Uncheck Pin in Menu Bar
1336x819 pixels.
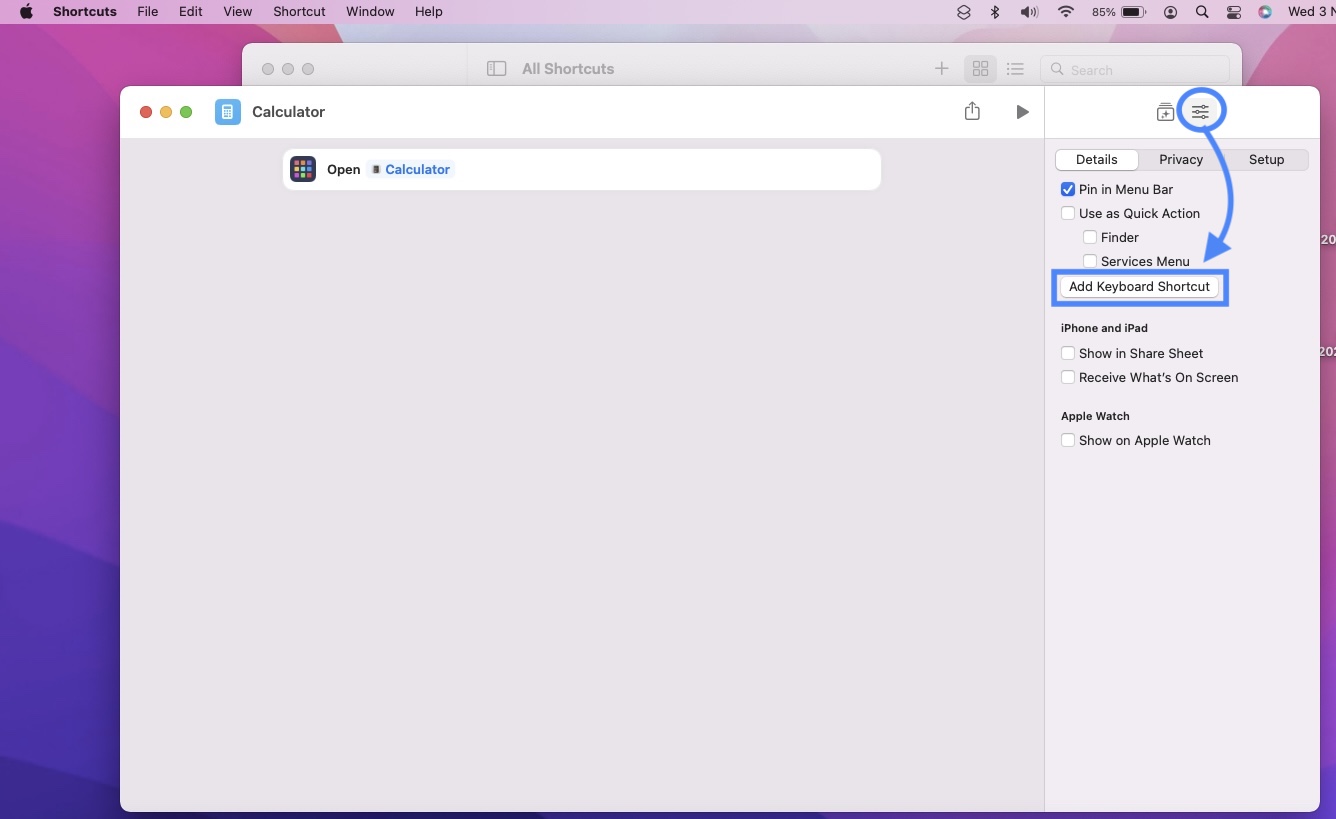[x=1068, y=189]
